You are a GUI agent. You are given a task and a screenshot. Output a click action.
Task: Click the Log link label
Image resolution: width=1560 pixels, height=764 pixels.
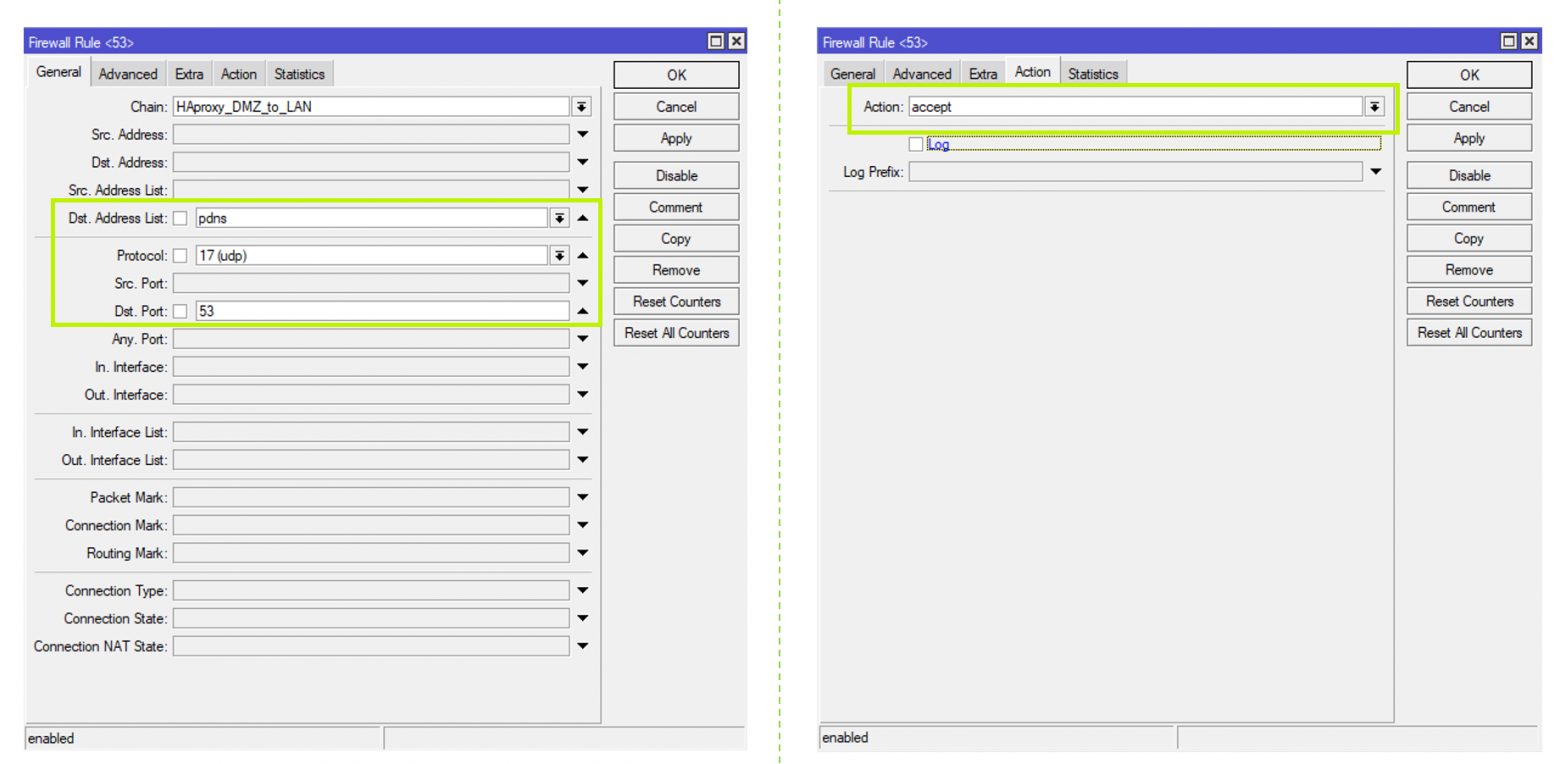pos(938,144)
